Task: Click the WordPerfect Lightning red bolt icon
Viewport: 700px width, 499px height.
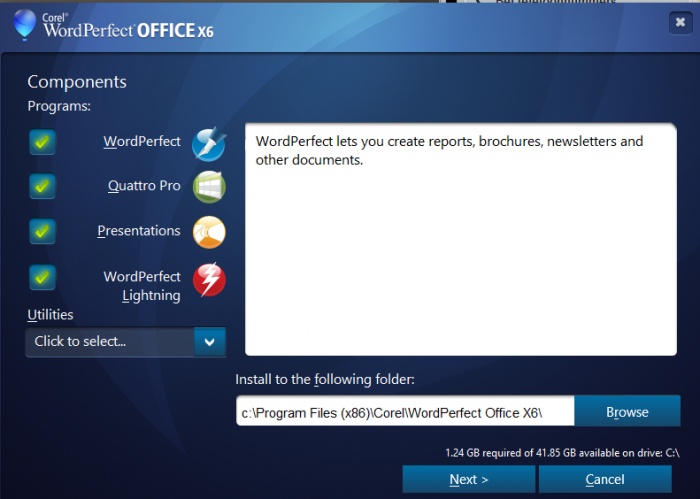Action: click(209, 280)
